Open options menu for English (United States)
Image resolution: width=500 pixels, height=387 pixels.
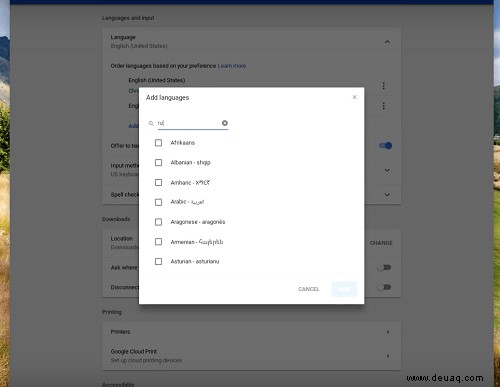[x=383, y=86]
